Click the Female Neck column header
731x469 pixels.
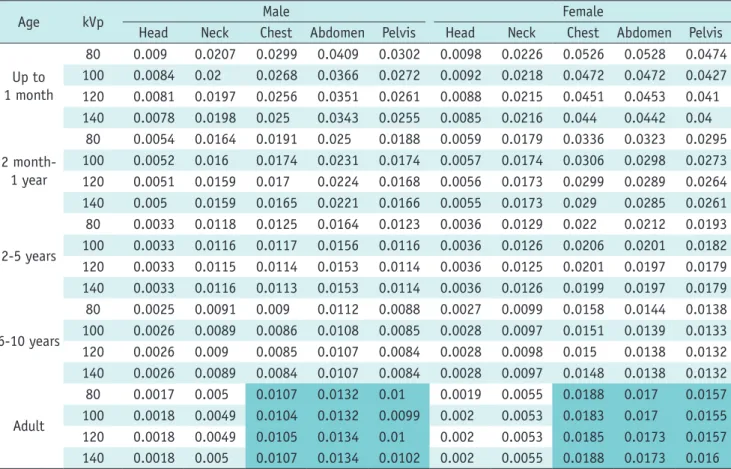522,33
